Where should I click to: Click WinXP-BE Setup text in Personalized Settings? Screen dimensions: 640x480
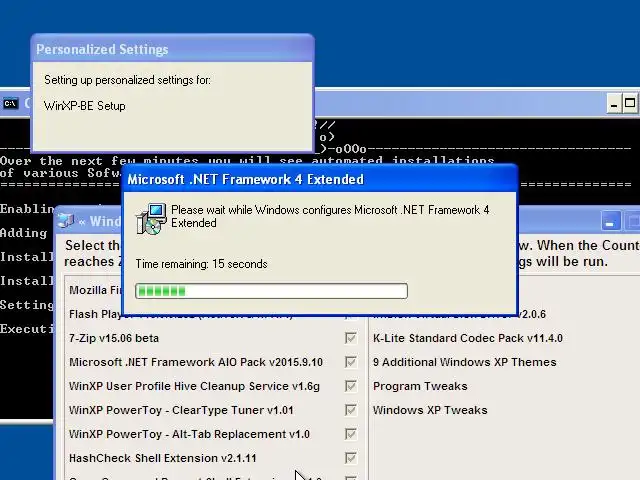click(x=84, y=106)
